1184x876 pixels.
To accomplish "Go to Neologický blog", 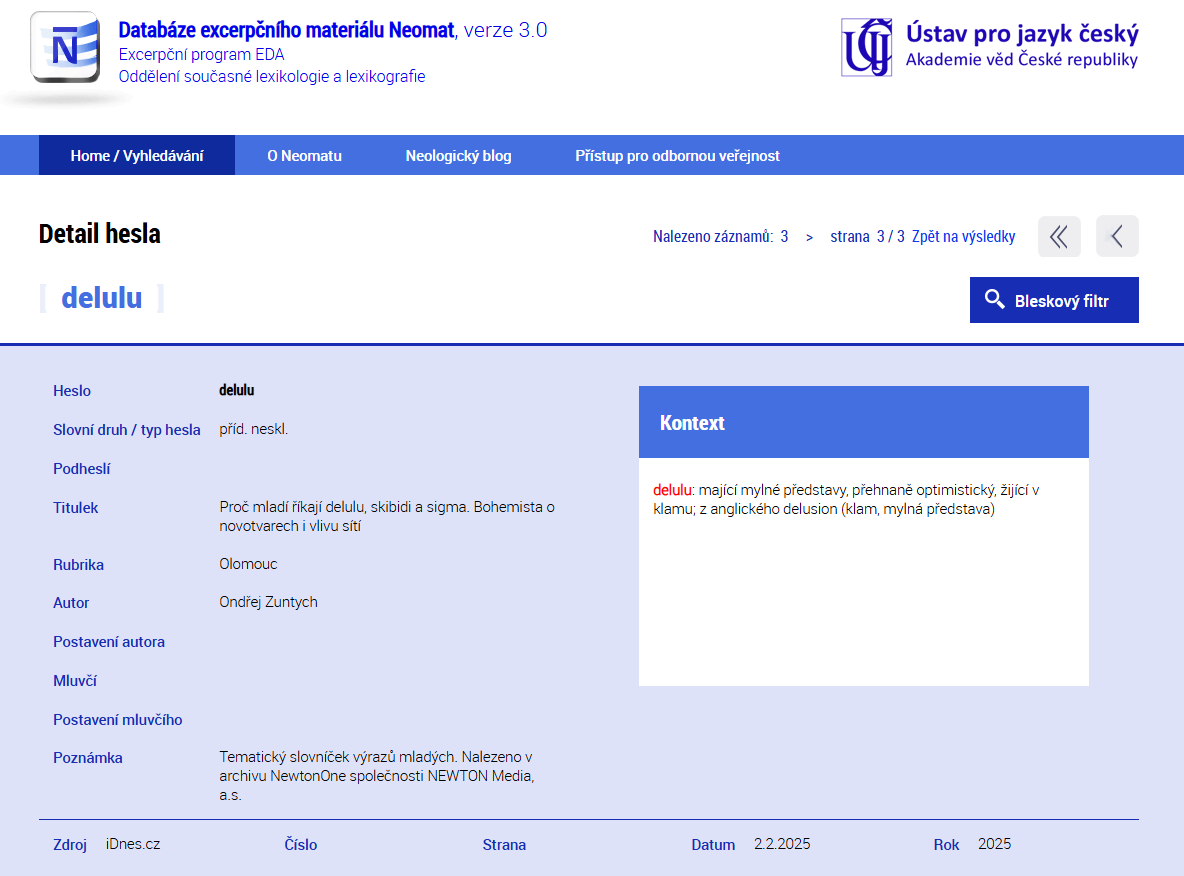I will click(x=458, y=156).
